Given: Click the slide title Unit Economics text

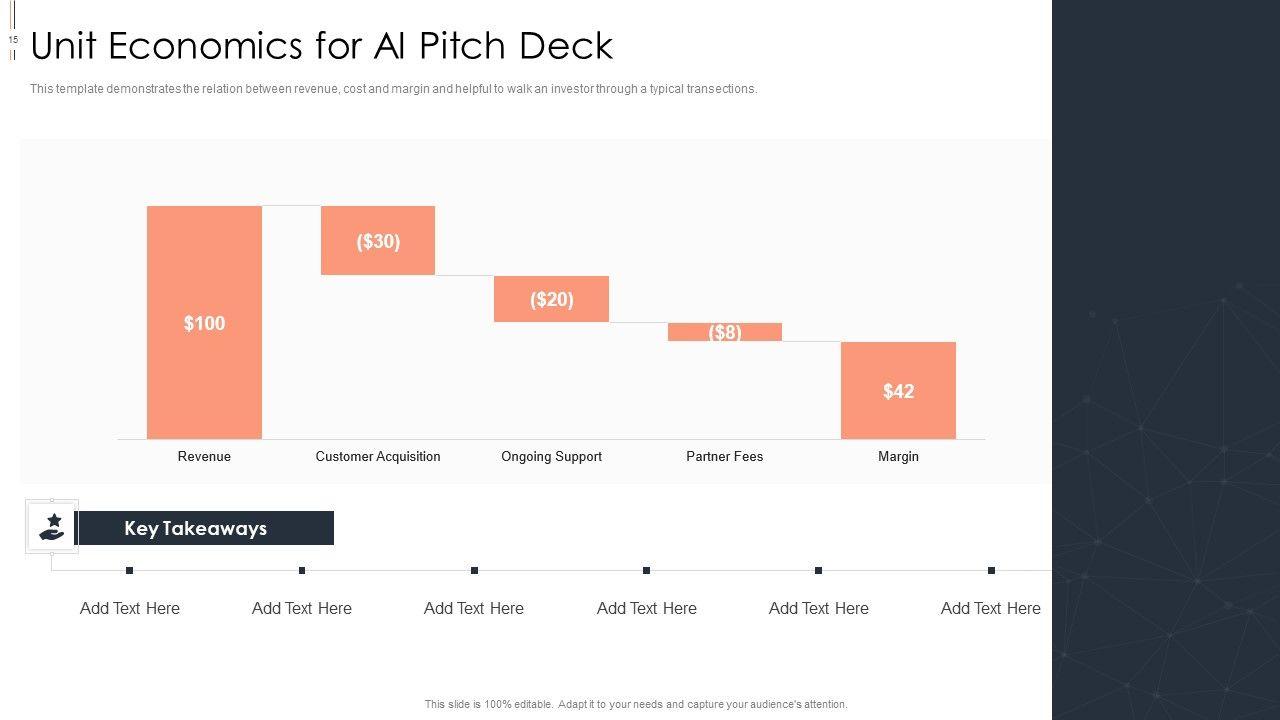Looking at the screenshot, I should click(x=322, y=46).
